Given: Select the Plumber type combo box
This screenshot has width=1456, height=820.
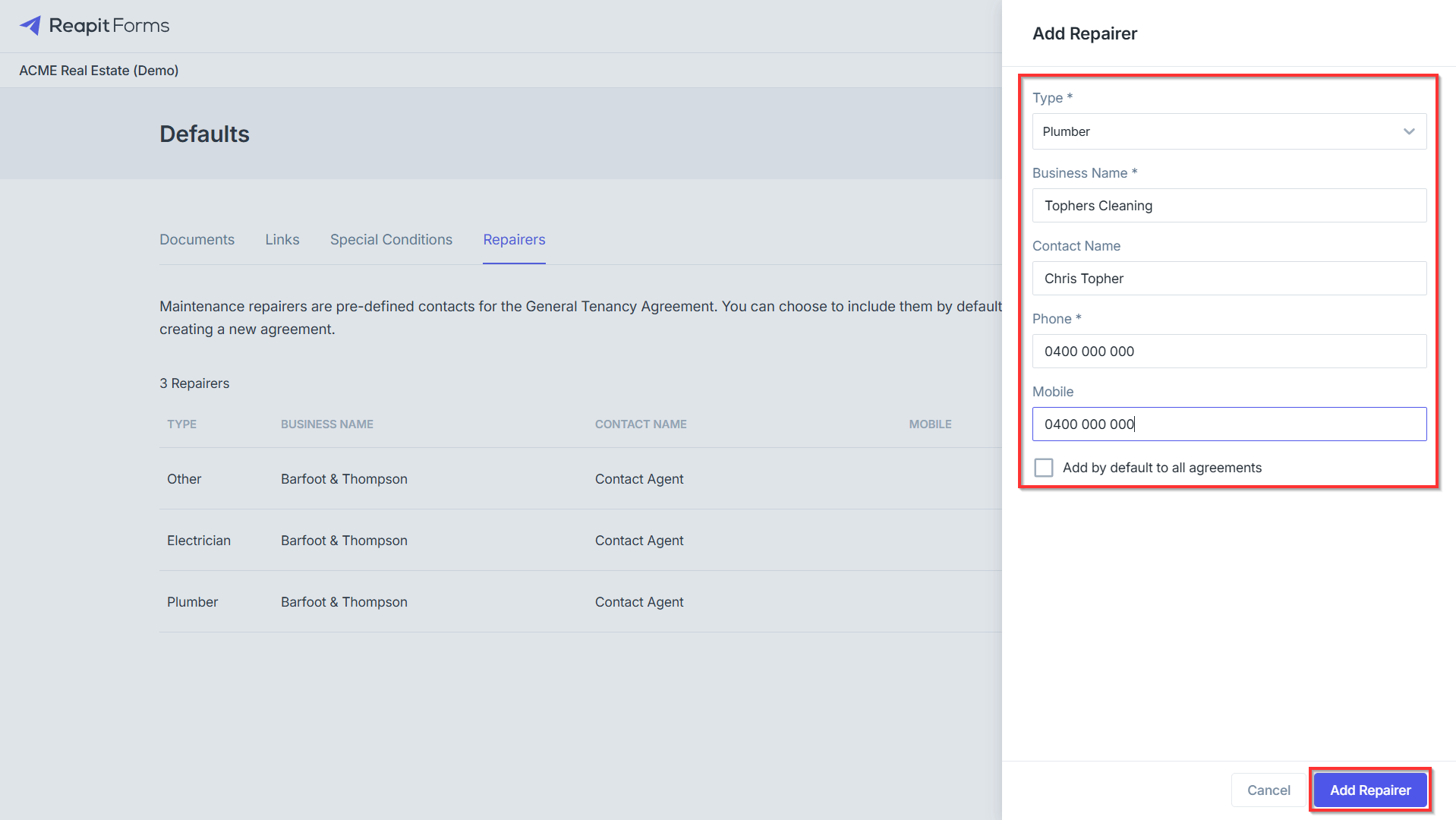Looking at the screenshot, I should coord(1229,131).
